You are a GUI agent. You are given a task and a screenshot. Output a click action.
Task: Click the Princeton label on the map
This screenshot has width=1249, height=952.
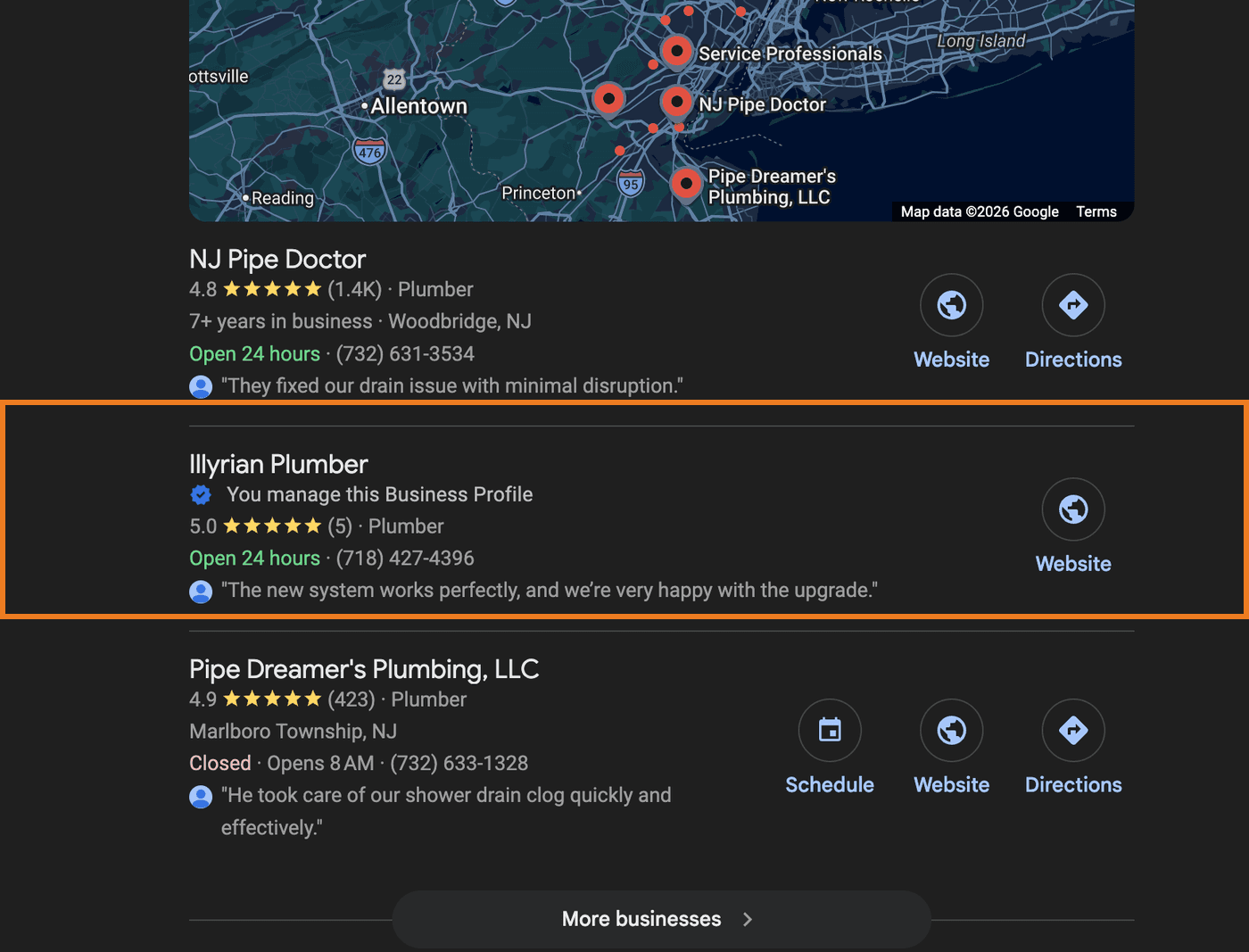538,193
